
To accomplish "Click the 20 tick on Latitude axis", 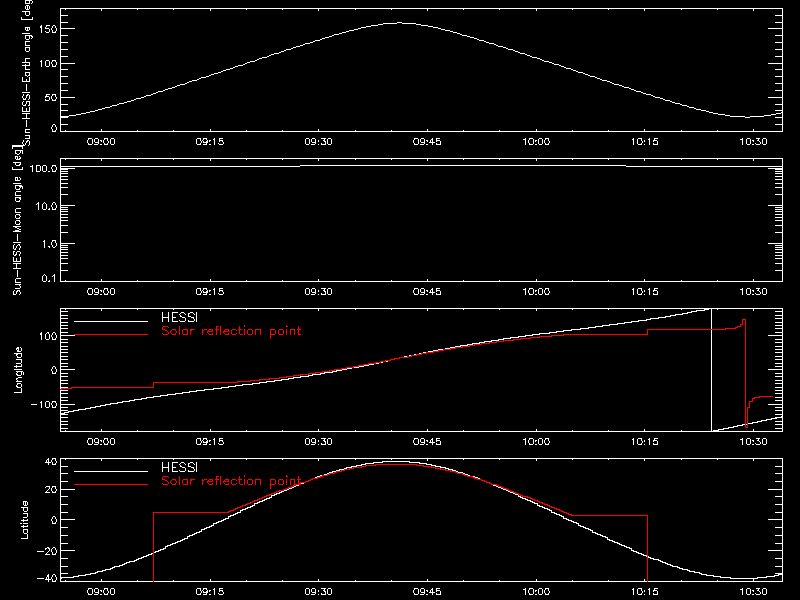I will (x=51, y=490).
